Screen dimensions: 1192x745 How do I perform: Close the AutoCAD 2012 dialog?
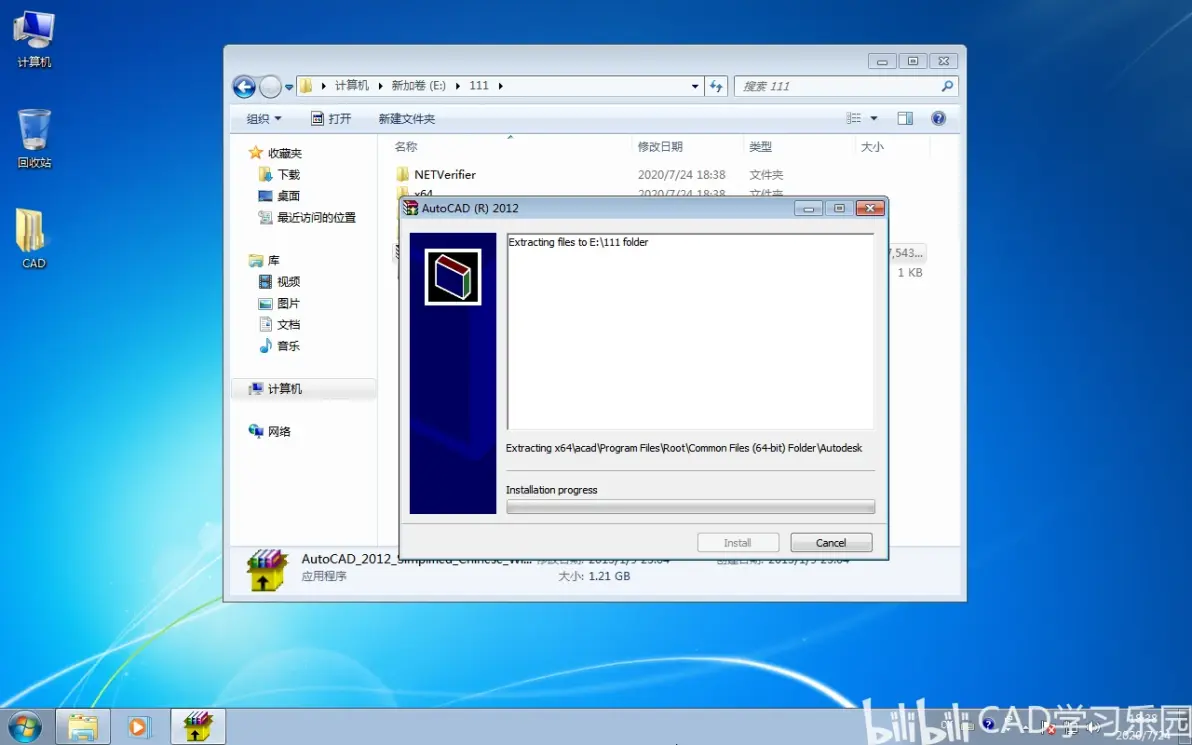(870, 208)
